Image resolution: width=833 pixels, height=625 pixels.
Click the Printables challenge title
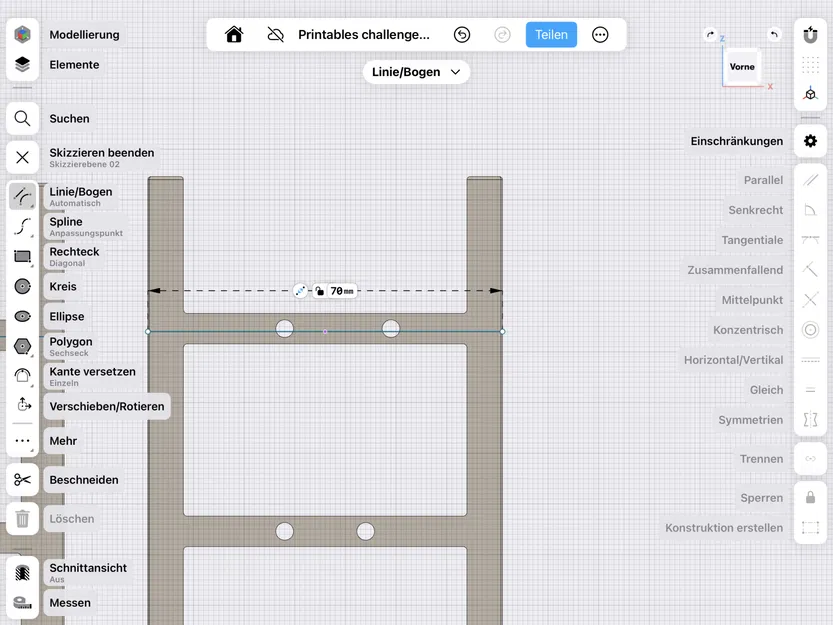(x=363, y=35)
